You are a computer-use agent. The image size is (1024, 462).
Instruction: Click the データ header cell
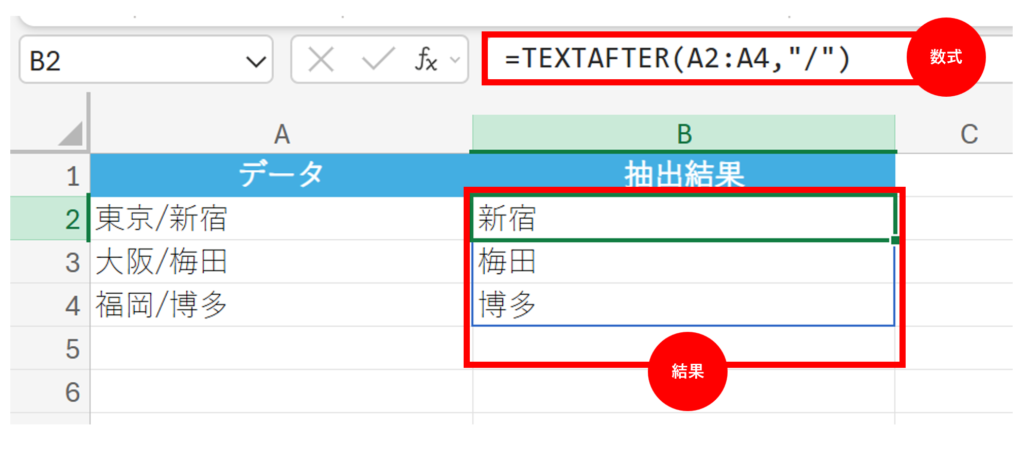(x=281, y=175)
